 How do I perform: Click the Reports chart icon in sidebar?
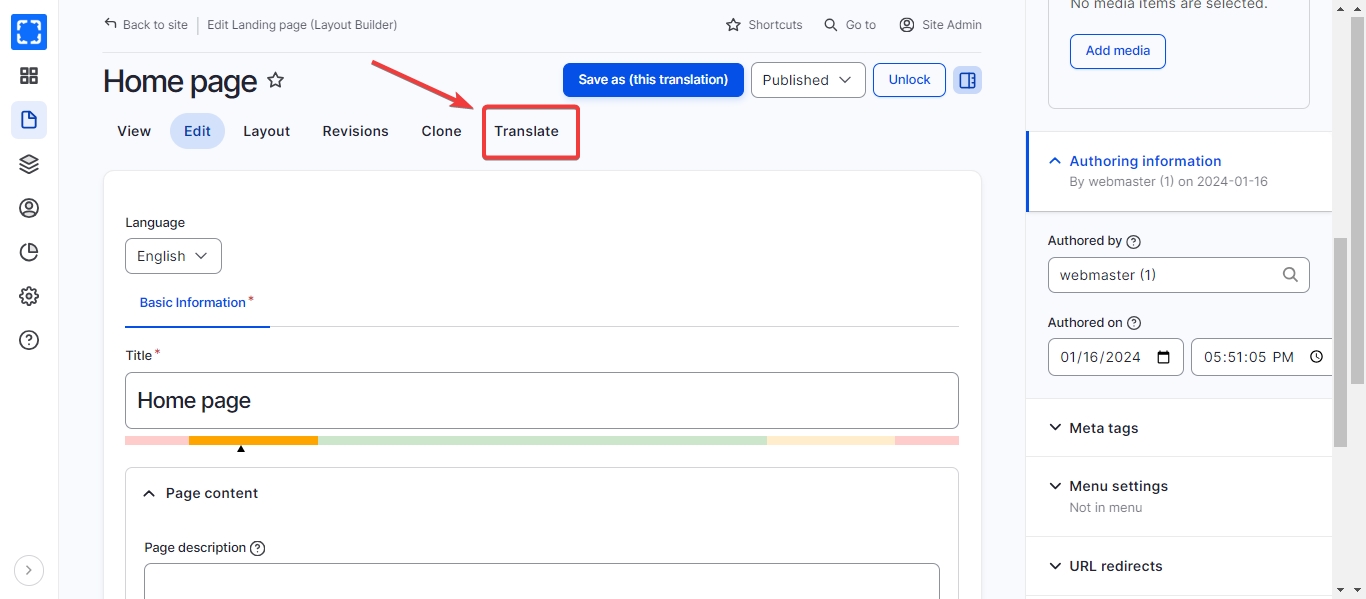click(29, 252)
